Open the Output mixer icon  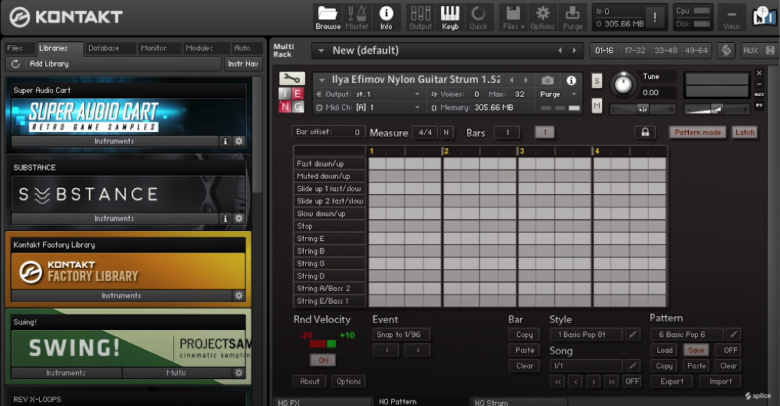pos(420,17)
